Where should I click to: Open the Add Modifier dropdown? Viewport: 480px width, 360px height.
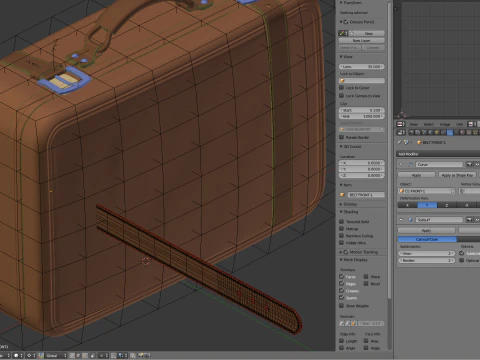438,154
